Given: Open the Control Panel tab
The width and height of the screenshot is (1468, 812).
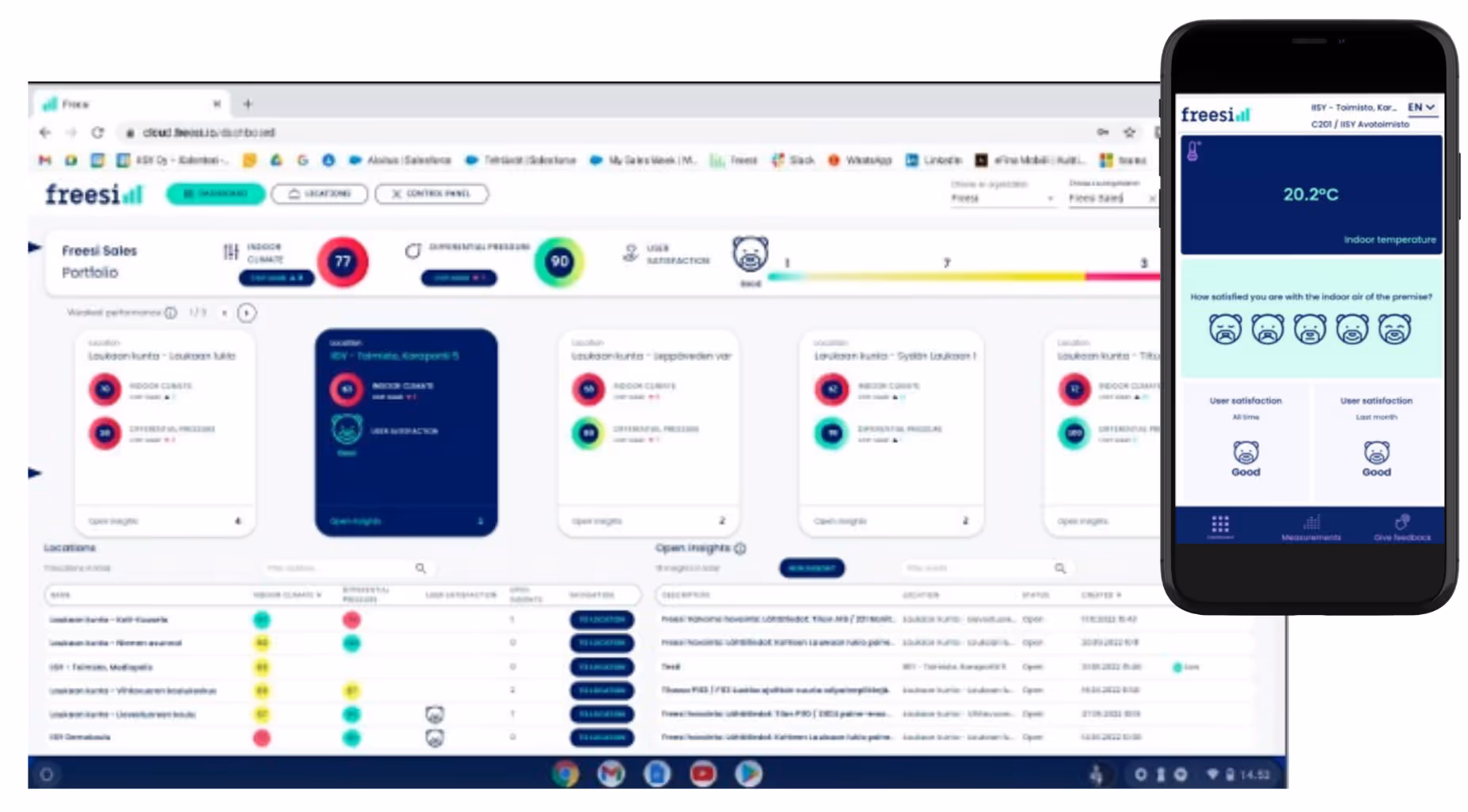Looking at the screenshot, I should pos(432,194).
